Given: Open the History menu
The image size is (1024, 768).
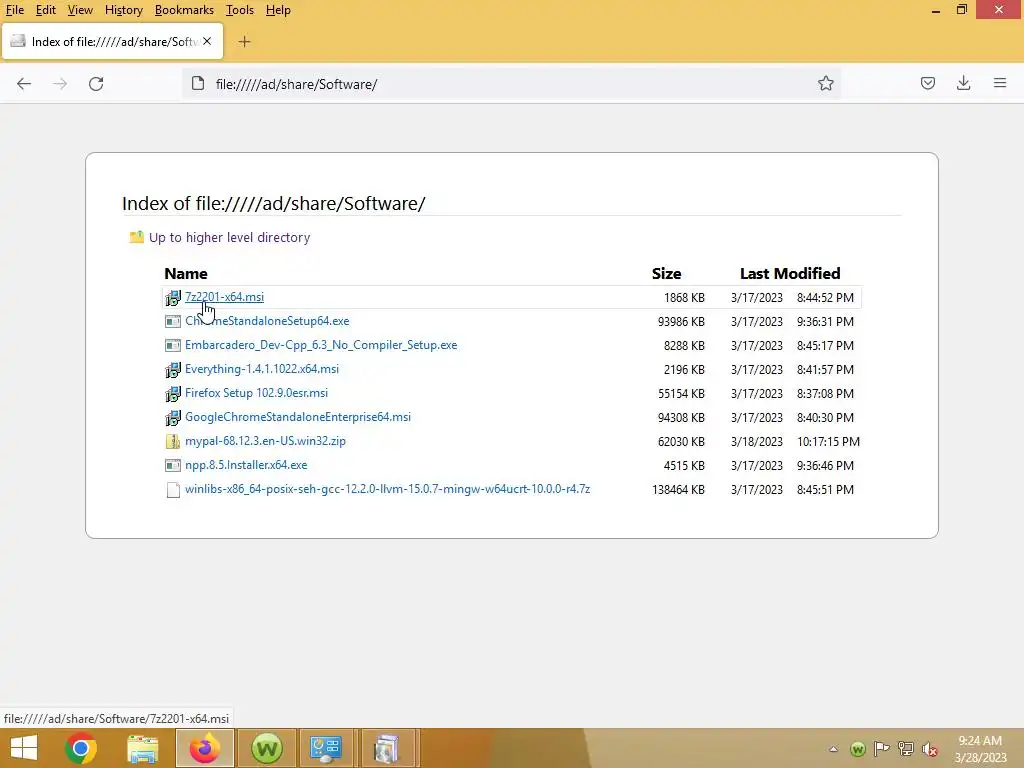Looking at the screenshot, I should click(x=123, y=10).
